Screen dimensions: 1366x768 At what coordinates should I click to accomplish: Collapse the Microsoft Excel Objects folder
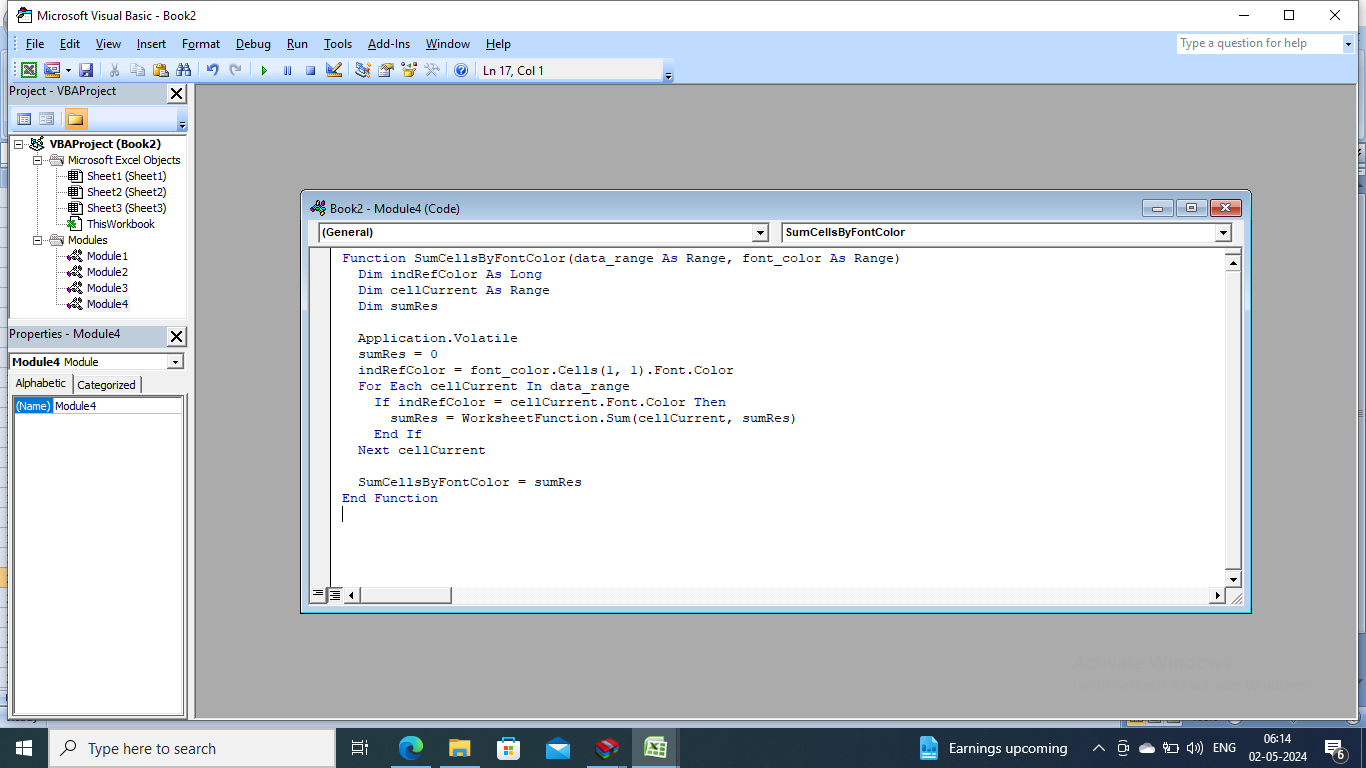37,160
